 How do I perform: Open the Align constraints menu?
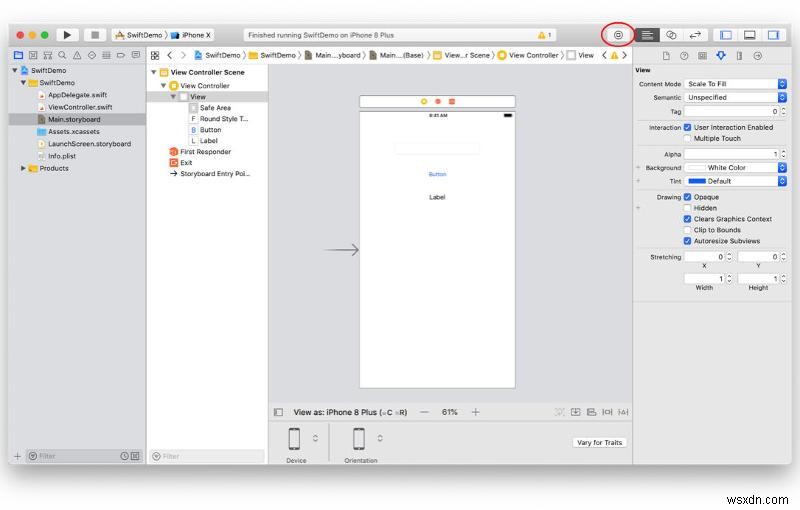[591, 412]
